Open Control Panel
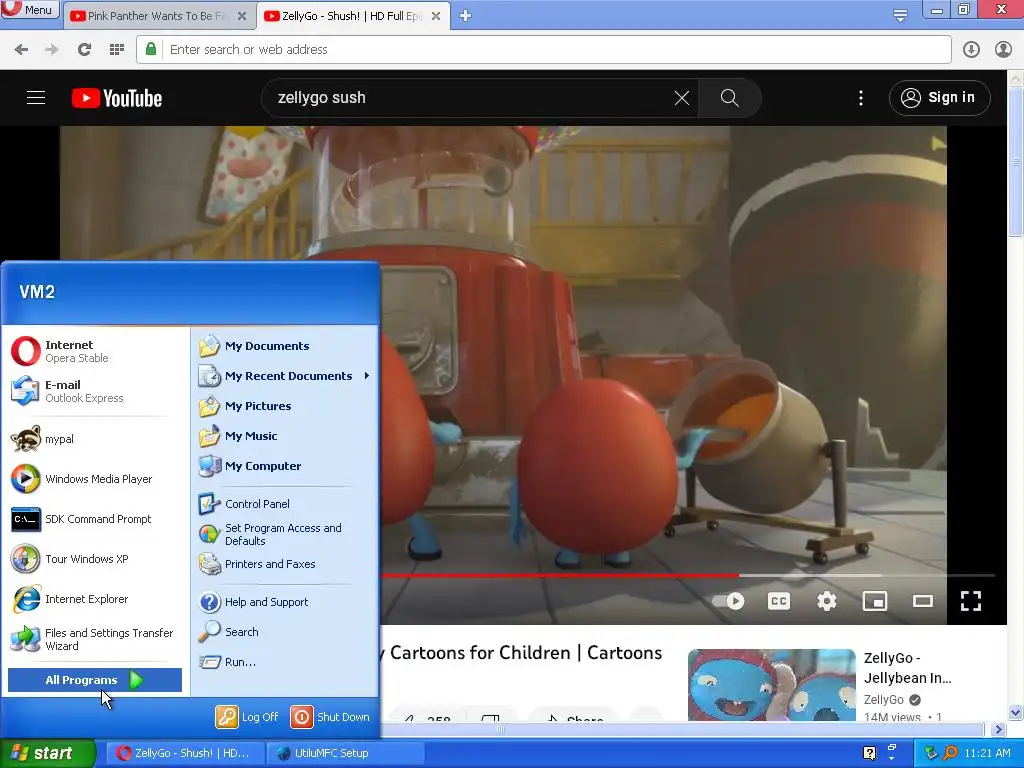The image size is (1024, 768). click(x=285, y=504)
